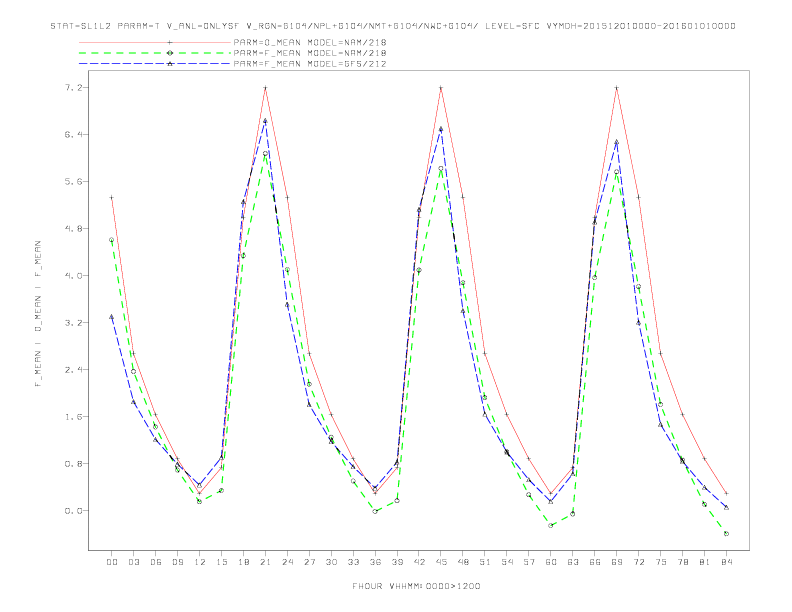Screen dimensions: 792x612
Task: Click x-axis tick label 39
Action: pos(397,562)
